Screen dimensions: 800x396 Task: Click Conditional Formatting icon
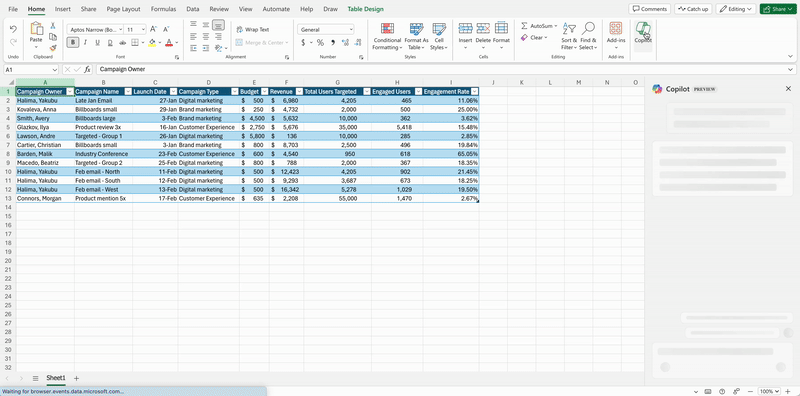point(387,29)
